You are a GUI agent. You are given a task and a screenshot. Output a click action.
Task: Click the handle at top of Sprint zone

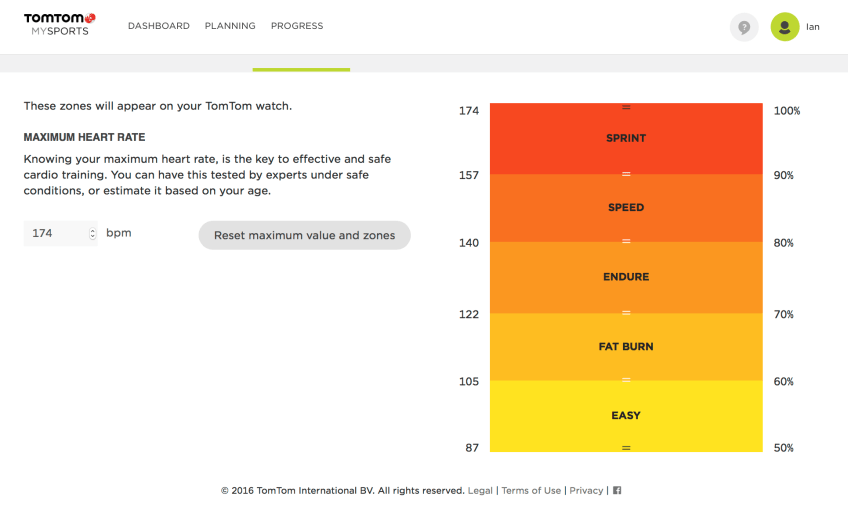coord(626,107)
